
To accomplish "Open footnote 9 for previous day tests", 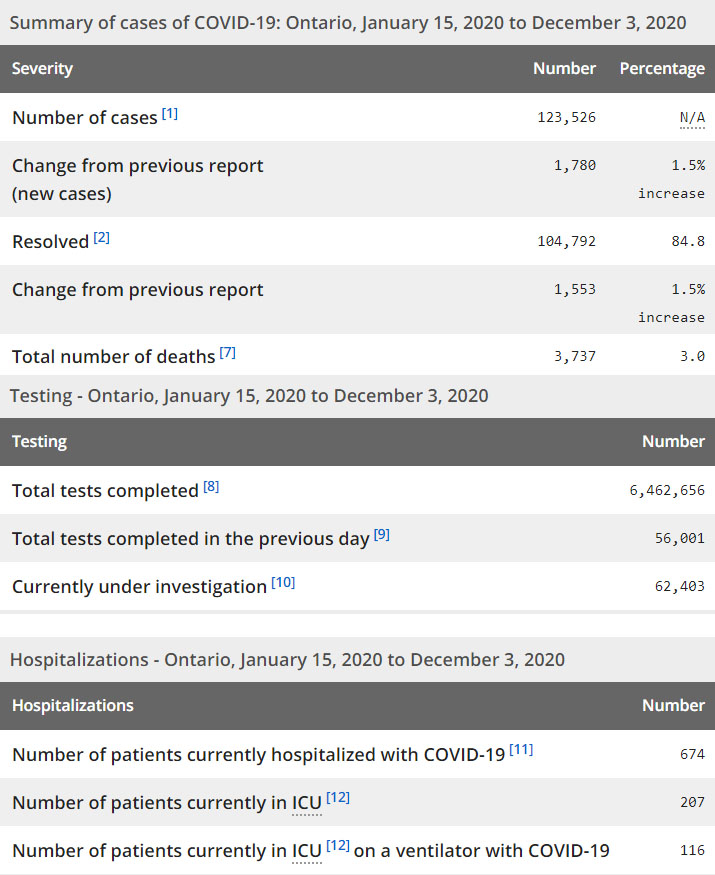I will click(382, 535).
